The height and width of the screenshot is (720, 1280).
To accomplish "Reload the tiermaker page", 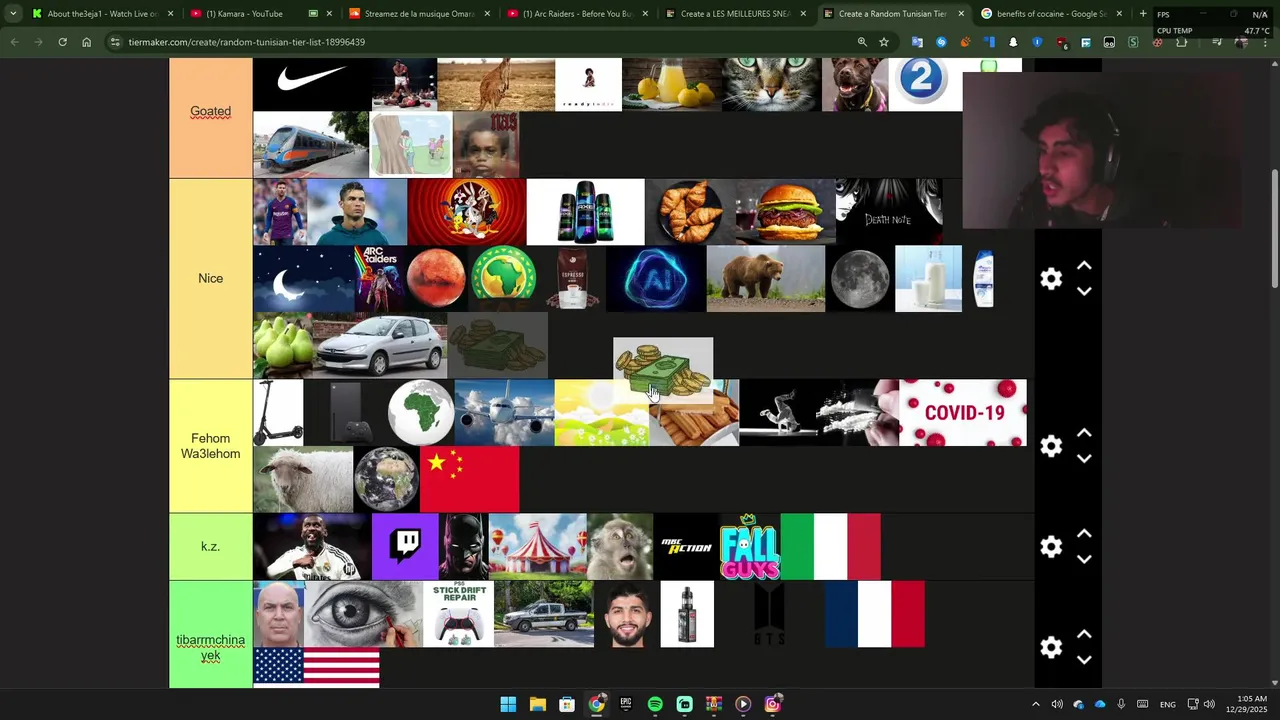I will click(x=62, y=42).
